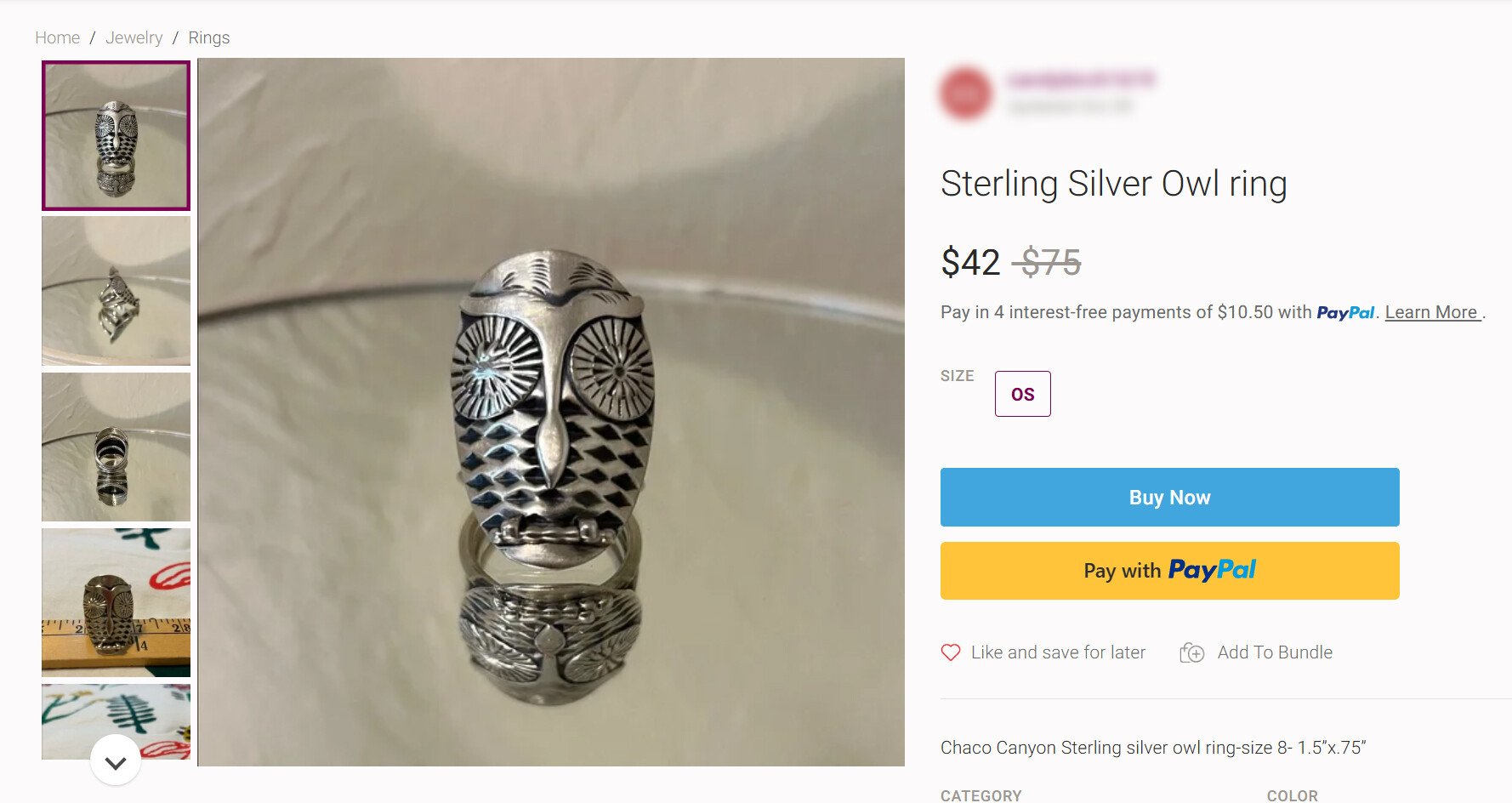
Task: Open the Home breadcrumb link
Action: [57, 37]
